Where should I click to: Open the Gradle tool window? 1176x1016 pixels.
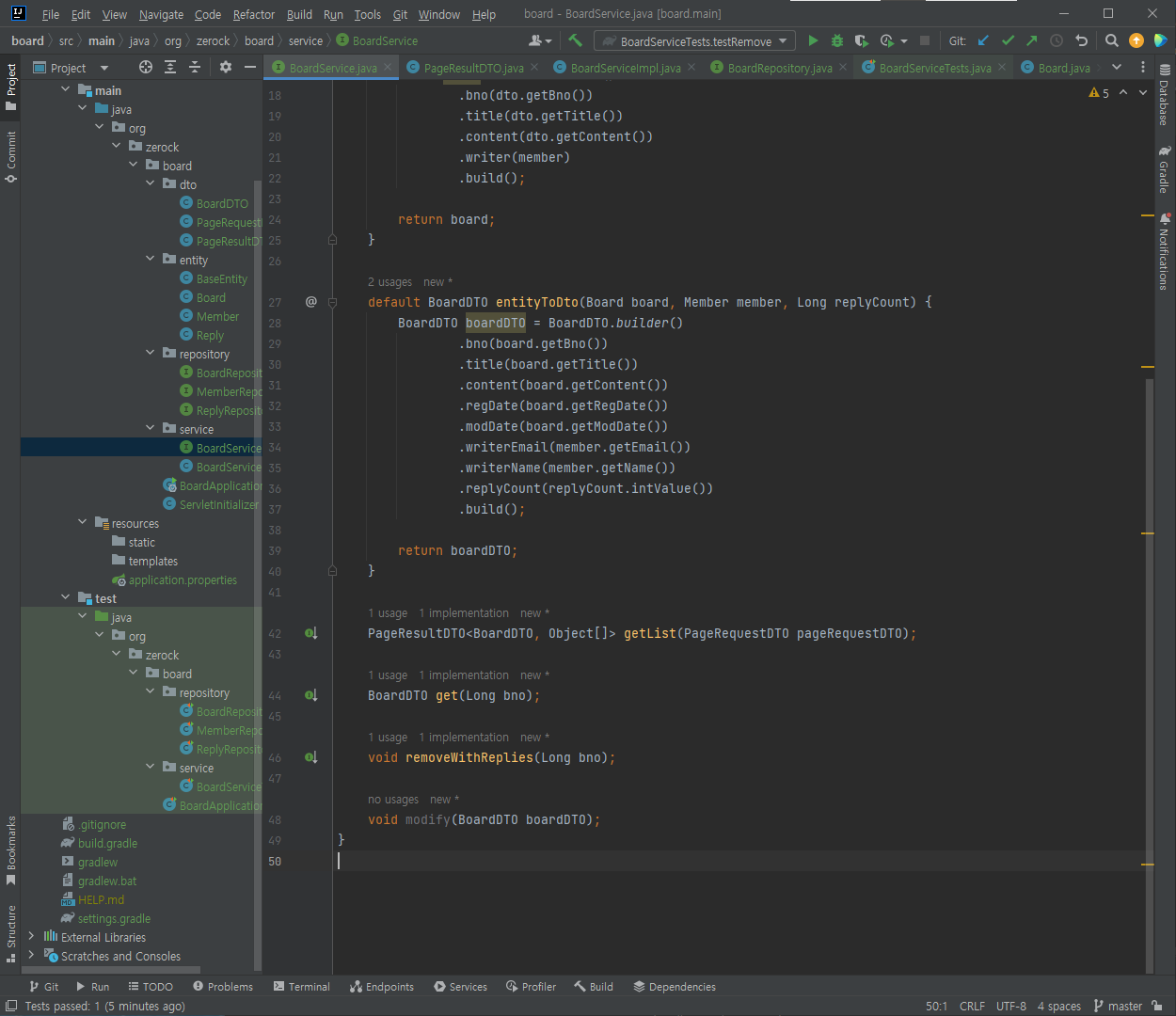coord(1164,169)
